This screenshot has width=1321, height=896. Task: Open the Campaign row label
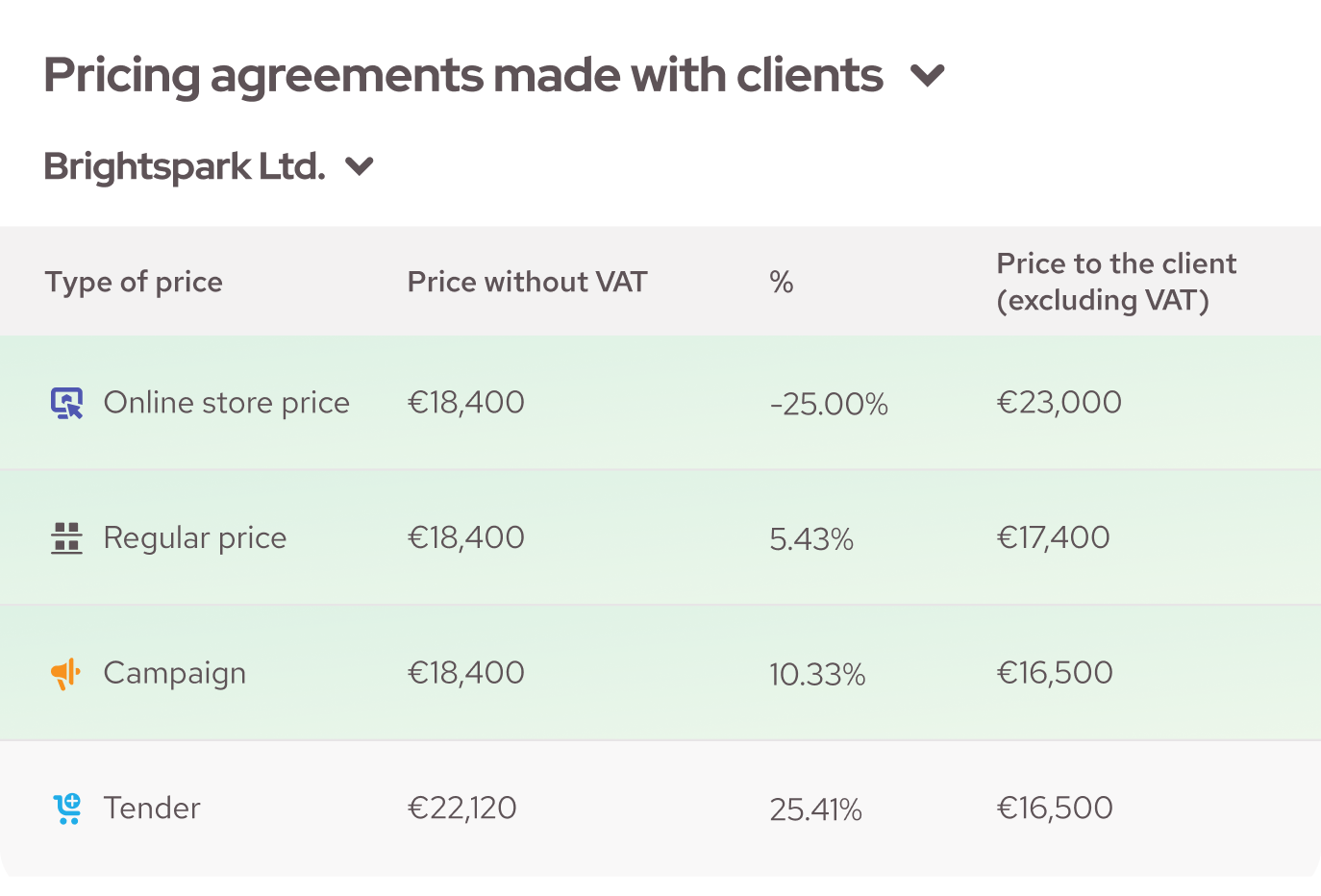174,674
